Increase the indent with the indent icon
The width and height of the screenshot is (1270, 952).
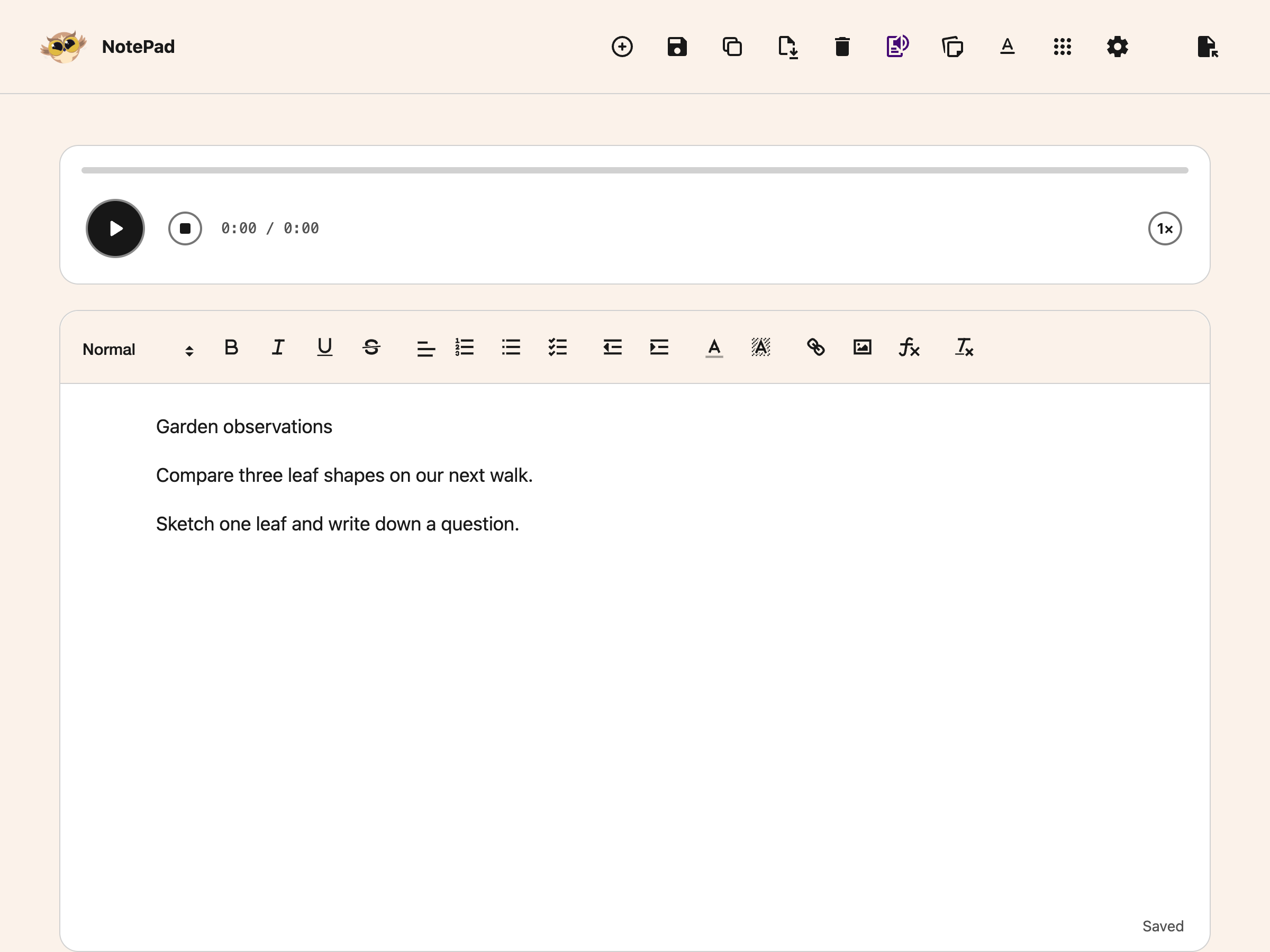click(658, 347)
